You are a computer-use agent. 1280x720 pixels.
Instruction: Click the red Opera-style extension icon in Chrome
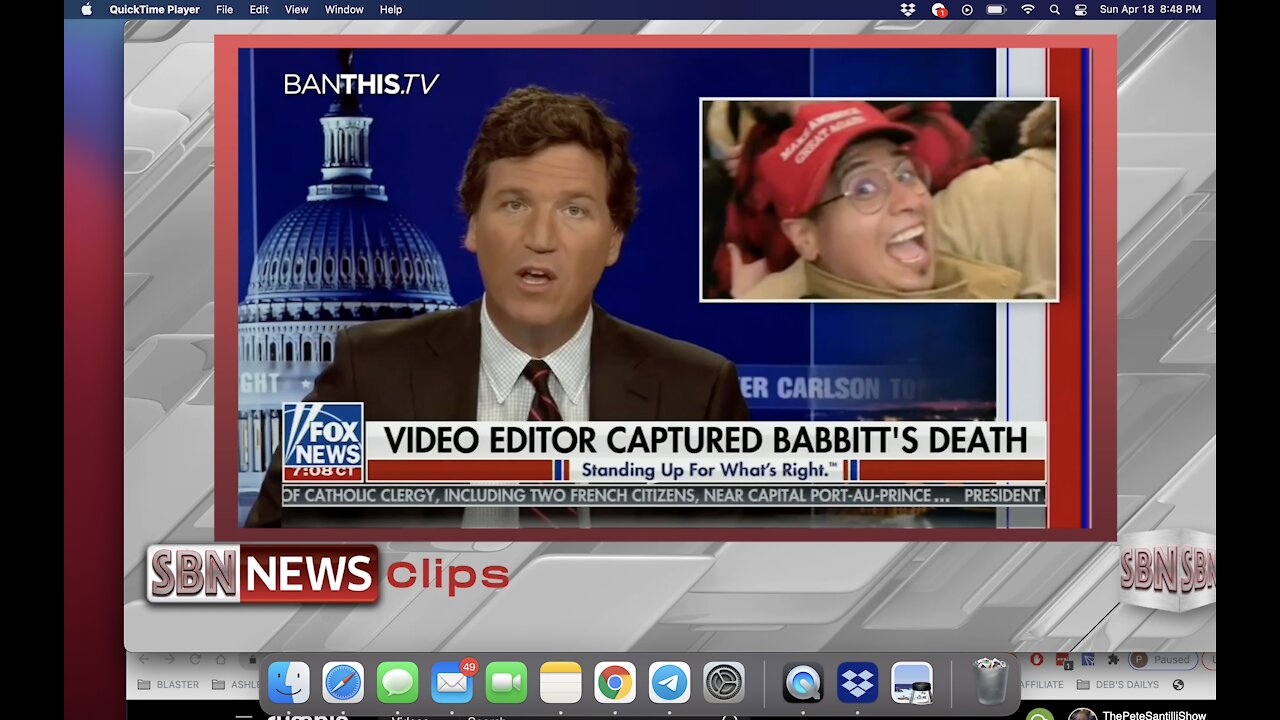(1036, 659)
